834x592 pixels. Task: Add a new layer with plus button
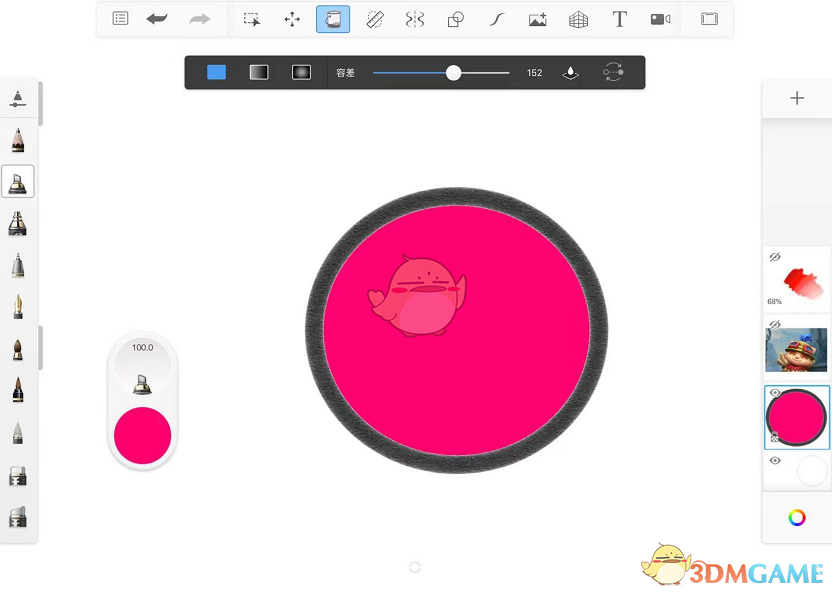click(x=797, y=98)
